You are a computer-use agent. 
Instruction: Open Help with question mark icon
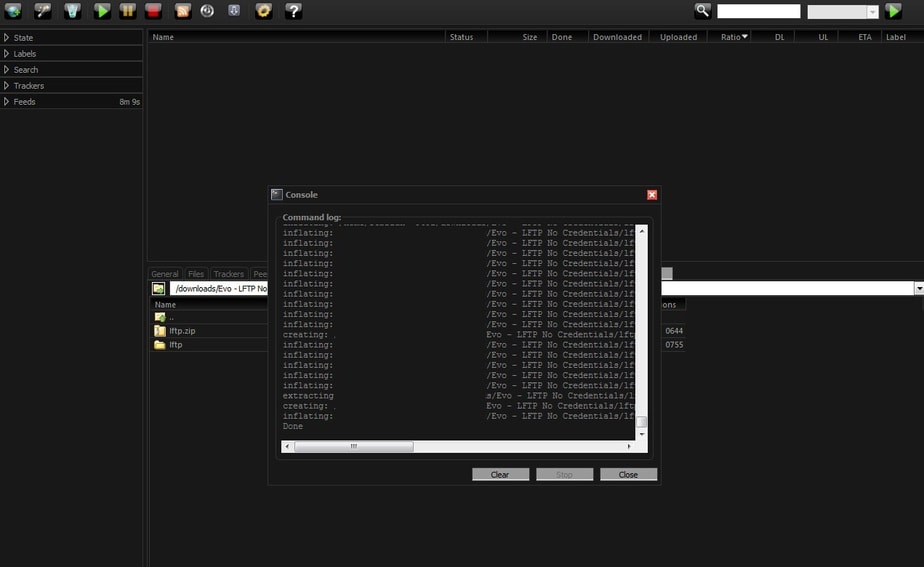pyautogui.click(x=293, y=11)
